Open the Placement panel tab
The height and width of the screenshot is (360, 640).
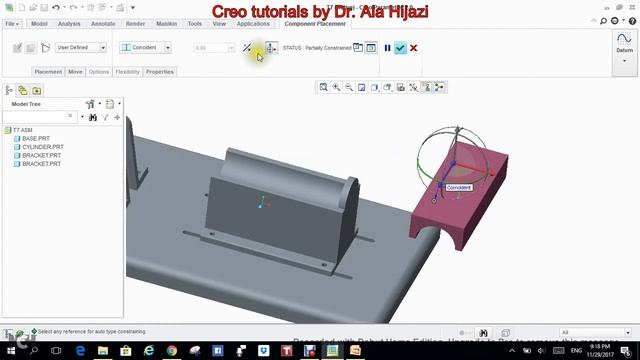(x=48, y=72)
